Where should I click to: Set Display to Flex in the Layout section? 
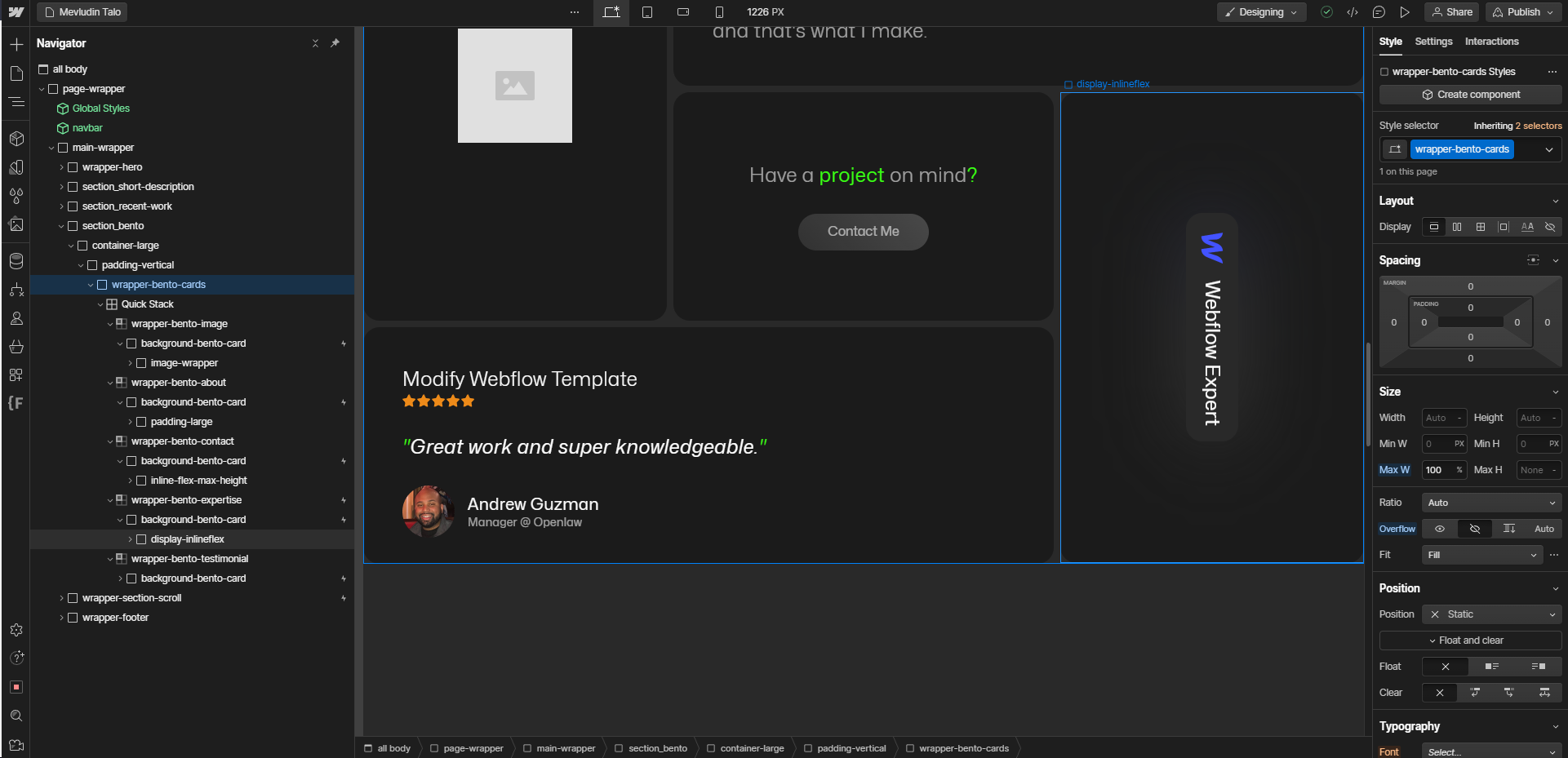click(1457, 227)
